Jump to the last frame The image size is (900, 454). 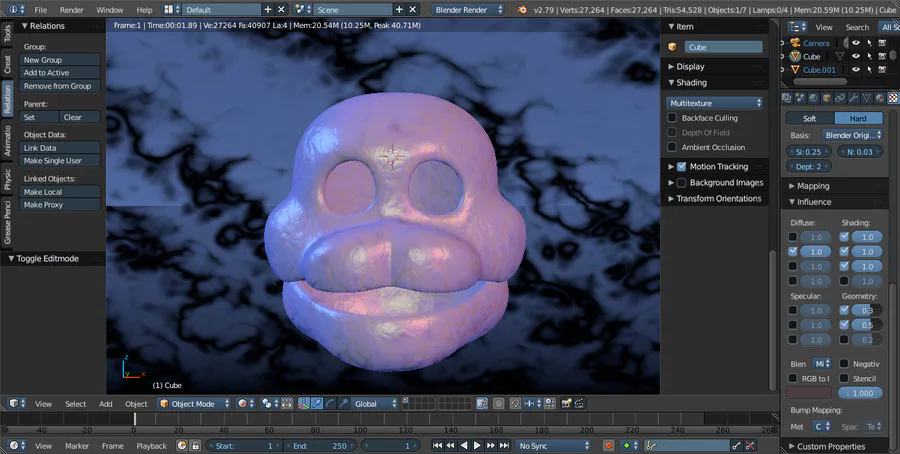[x=504, y=445]
